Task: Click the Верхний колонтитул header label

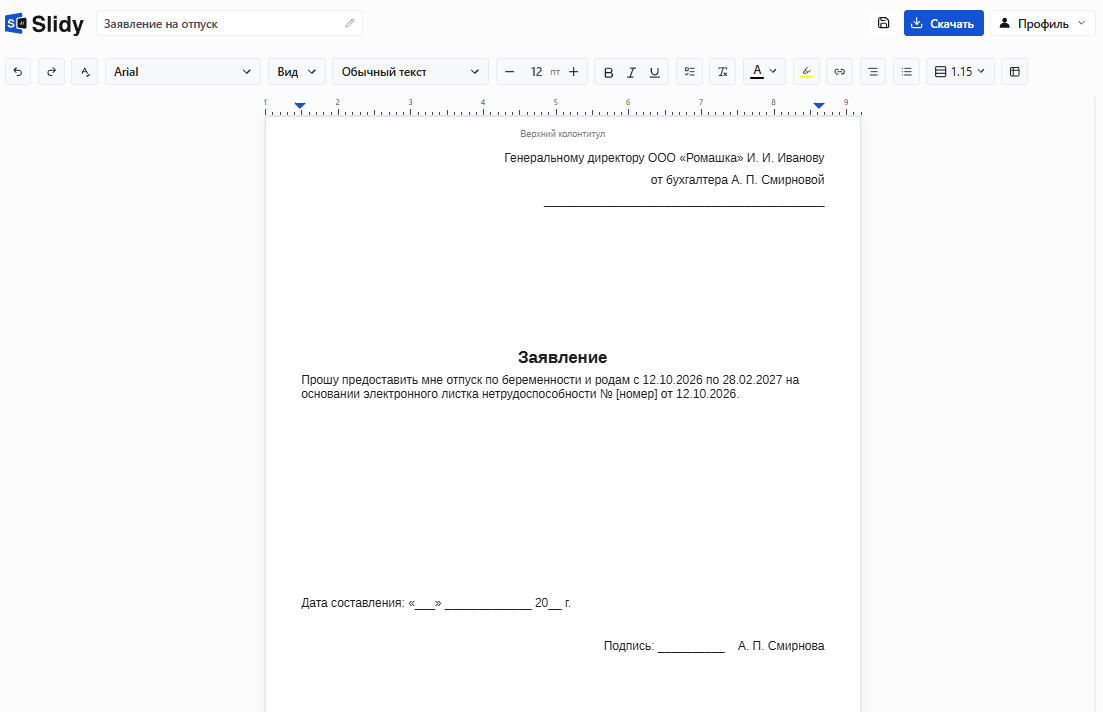Action: coord(562,134)
